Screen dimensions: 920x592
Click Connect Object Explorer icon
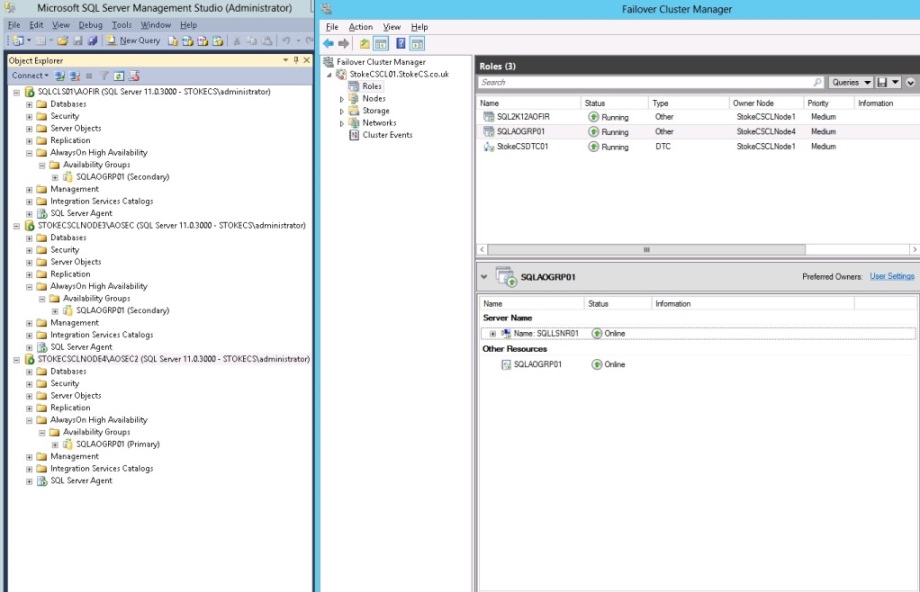click(x=60, y=76)
